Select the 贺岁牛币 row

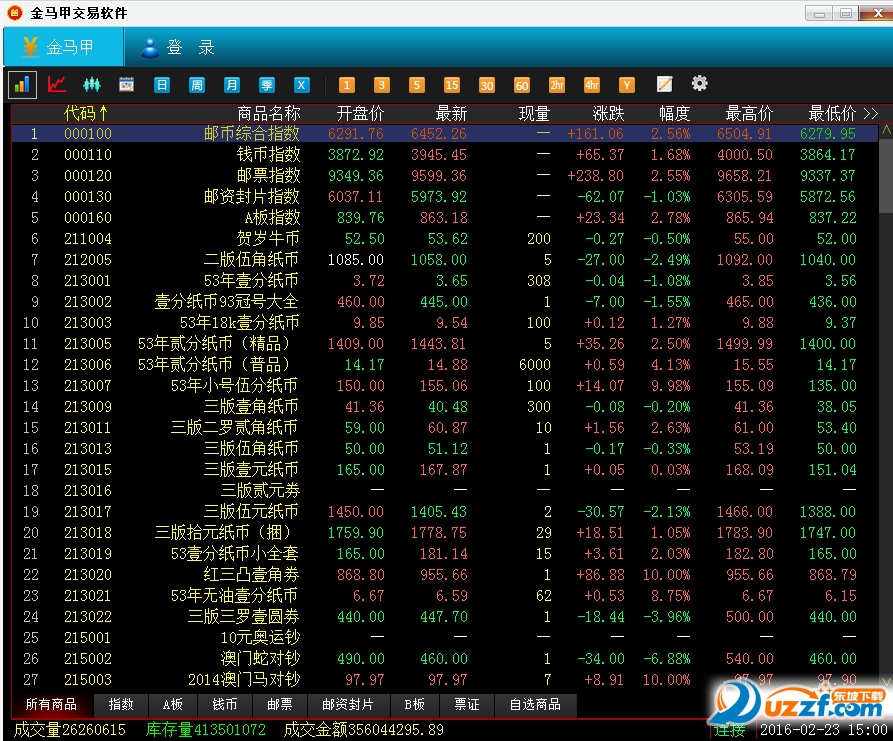pyautogui.click(x=445, y=239)
